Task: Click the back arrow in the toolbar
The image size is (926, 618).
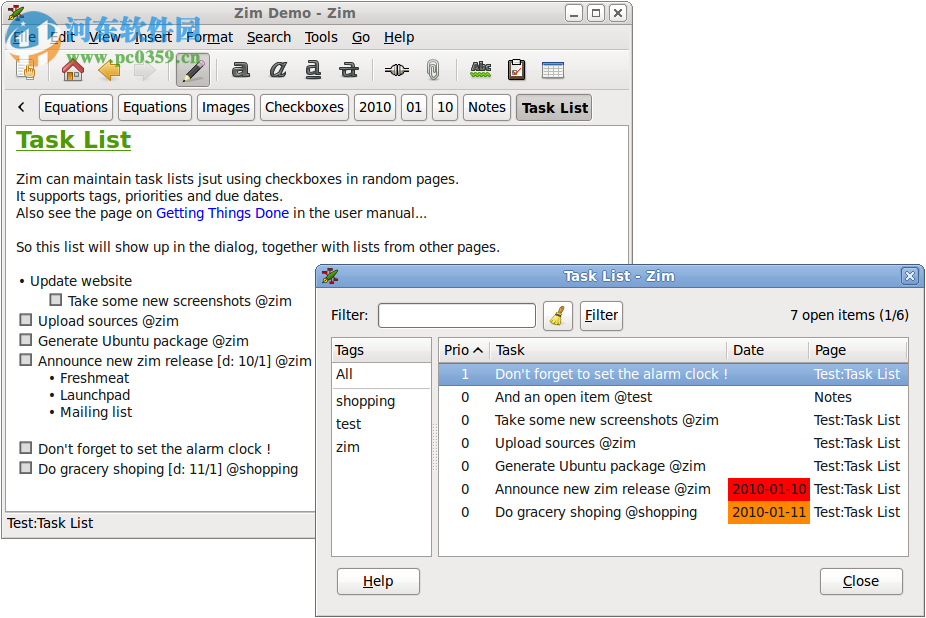Action: pyautogui.click(x=109, y=70)
